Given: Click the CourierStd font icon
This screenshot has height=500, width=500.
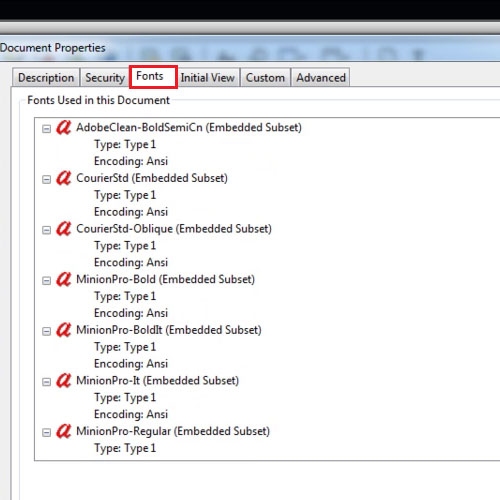Looking at the screenshot, I should (x=63, y=178).
